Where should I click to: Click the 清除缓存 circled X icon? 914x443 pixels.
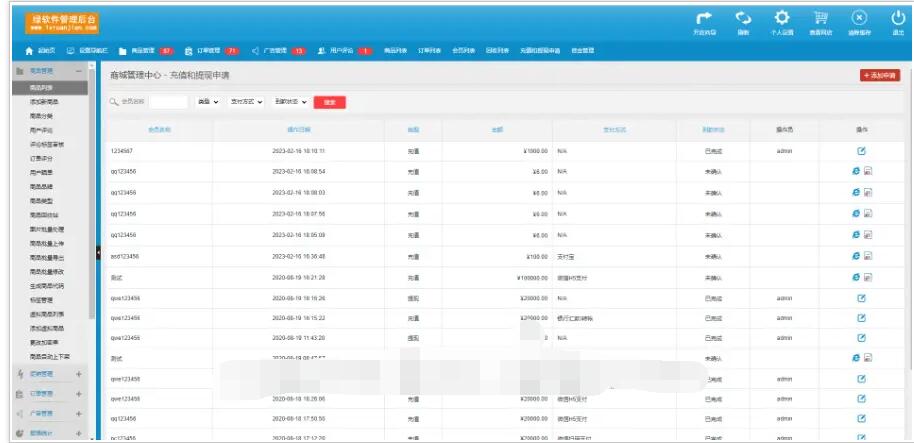pyautogui.click(x=860, y=19)
